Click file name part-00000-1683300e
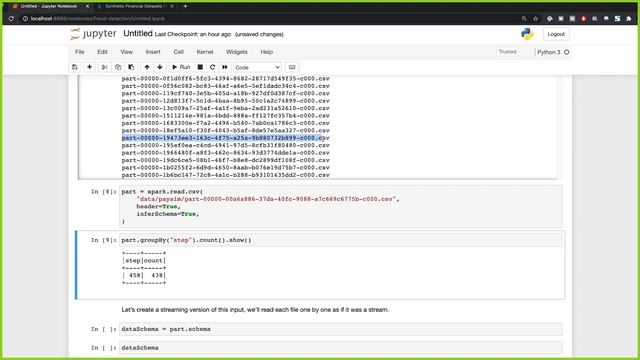The image size is (640, 360). tap(225, 123)
